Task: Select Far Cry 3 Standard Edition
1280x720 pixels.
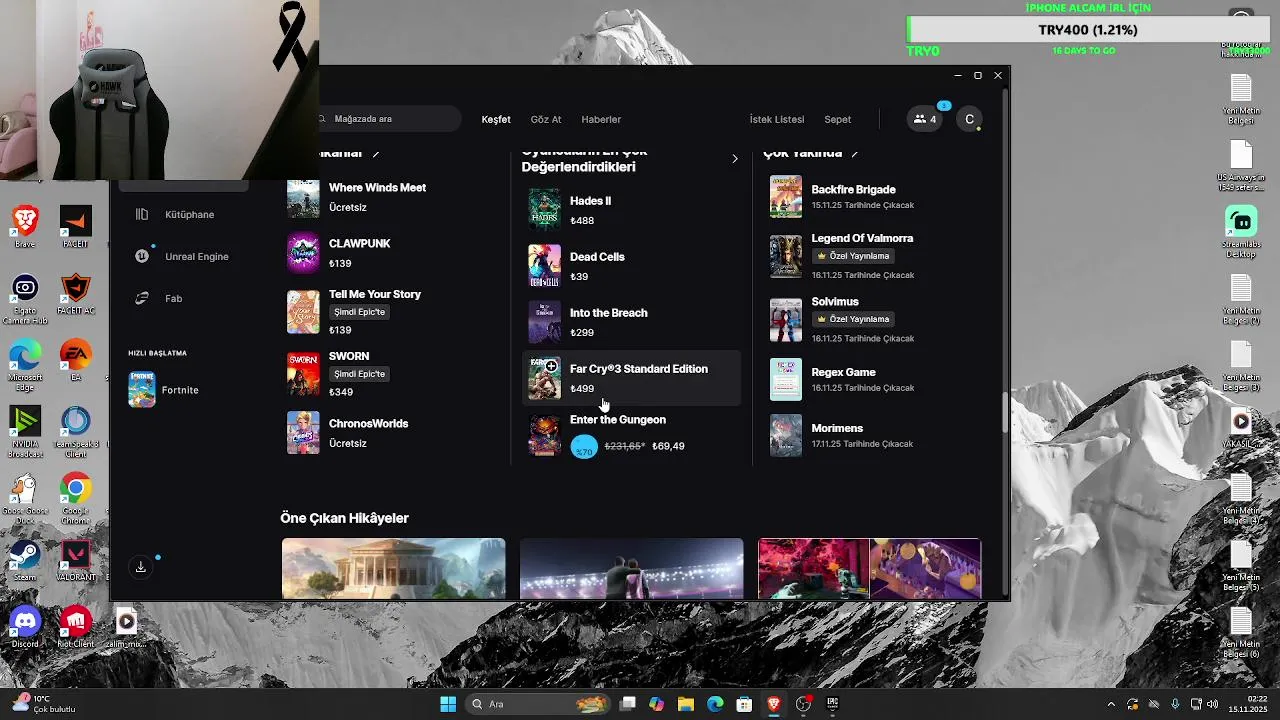Action: tap(632, 378)
